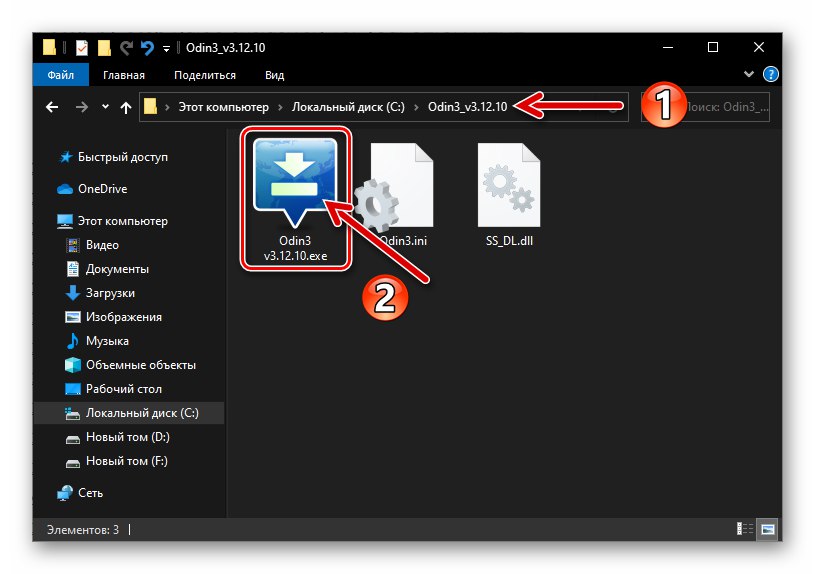Click the Redo arrow in title bar
Viewport: 815px width, 574px height.
click(x=126, y=48)
